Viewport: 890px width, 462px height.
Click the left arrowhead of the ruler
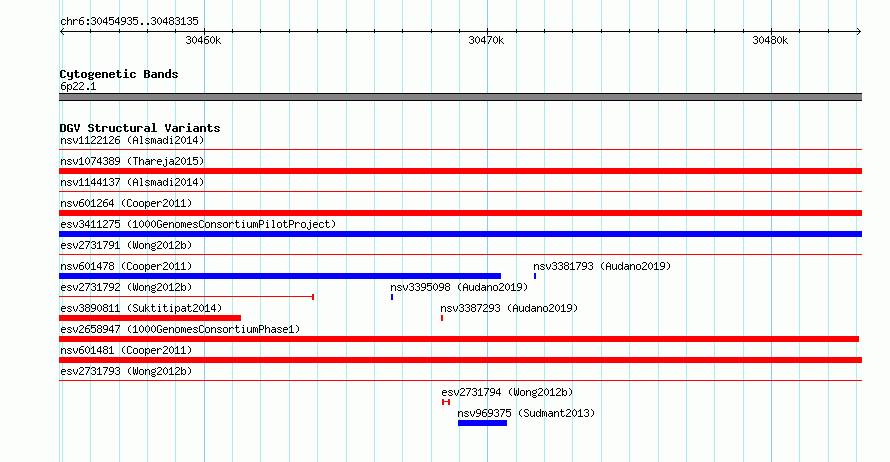pos(62,31)
